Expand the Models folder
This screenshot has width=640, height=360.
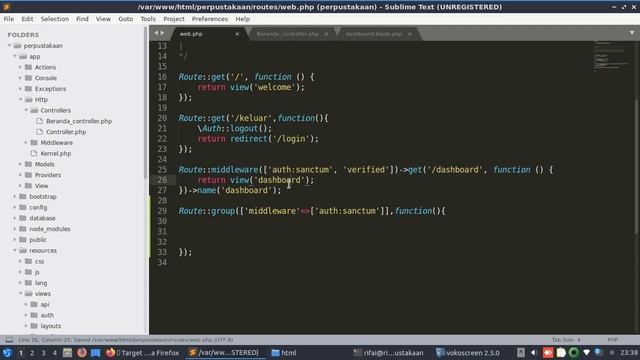20,164
